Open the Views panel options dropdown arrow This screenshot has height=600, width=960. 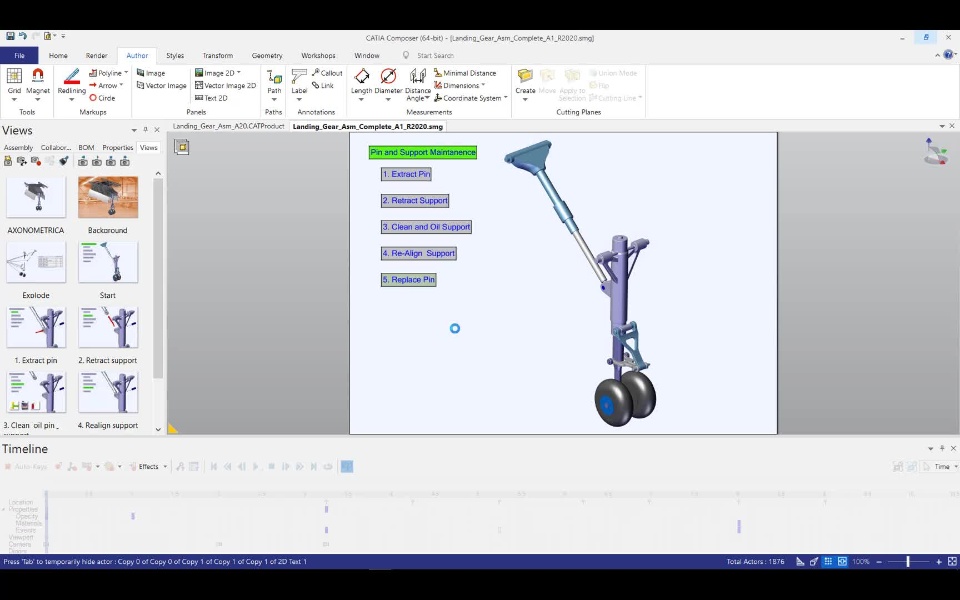click(133, 130)
